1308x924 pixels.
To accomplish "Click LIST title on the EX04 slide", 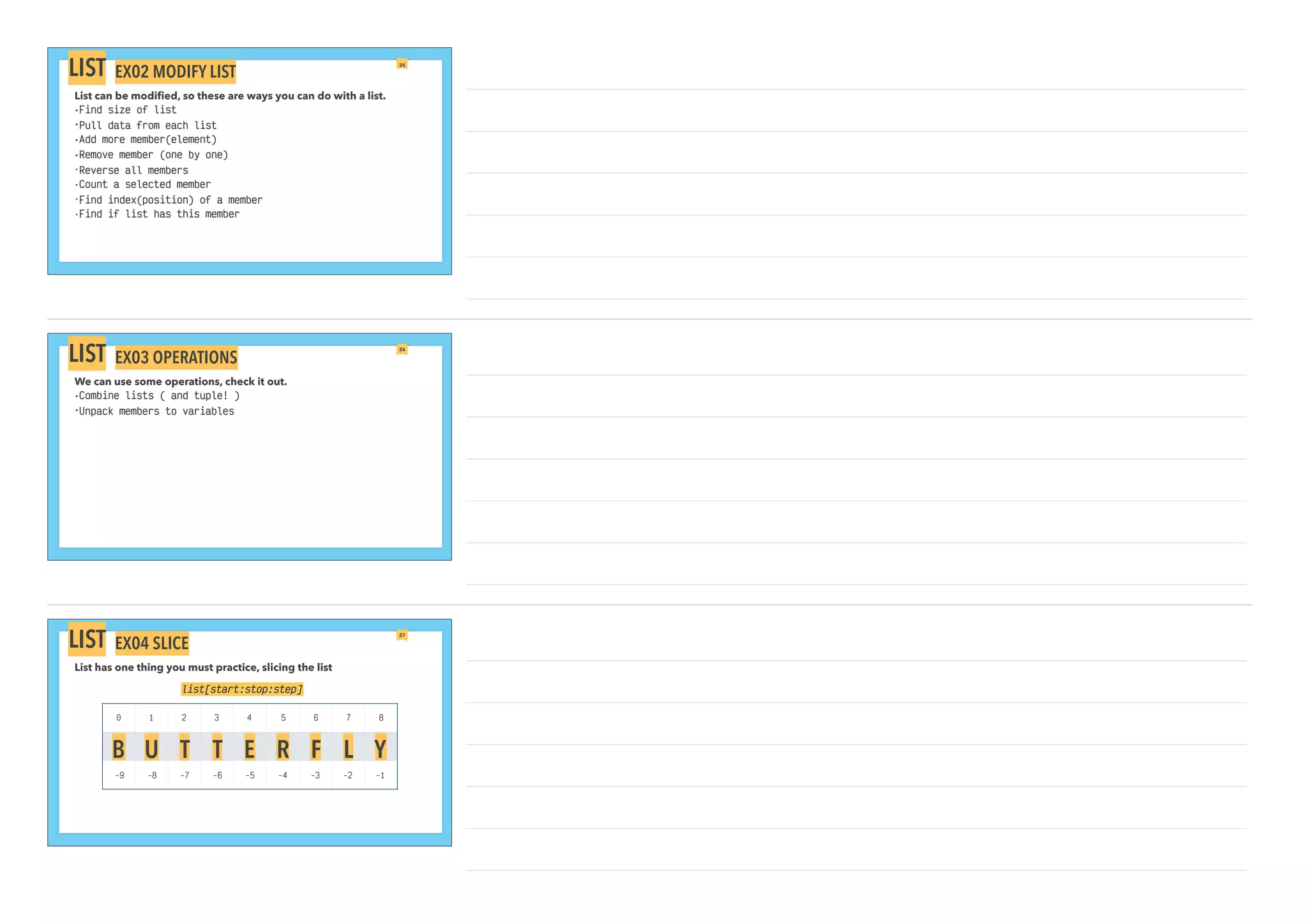I will point(87,639).
